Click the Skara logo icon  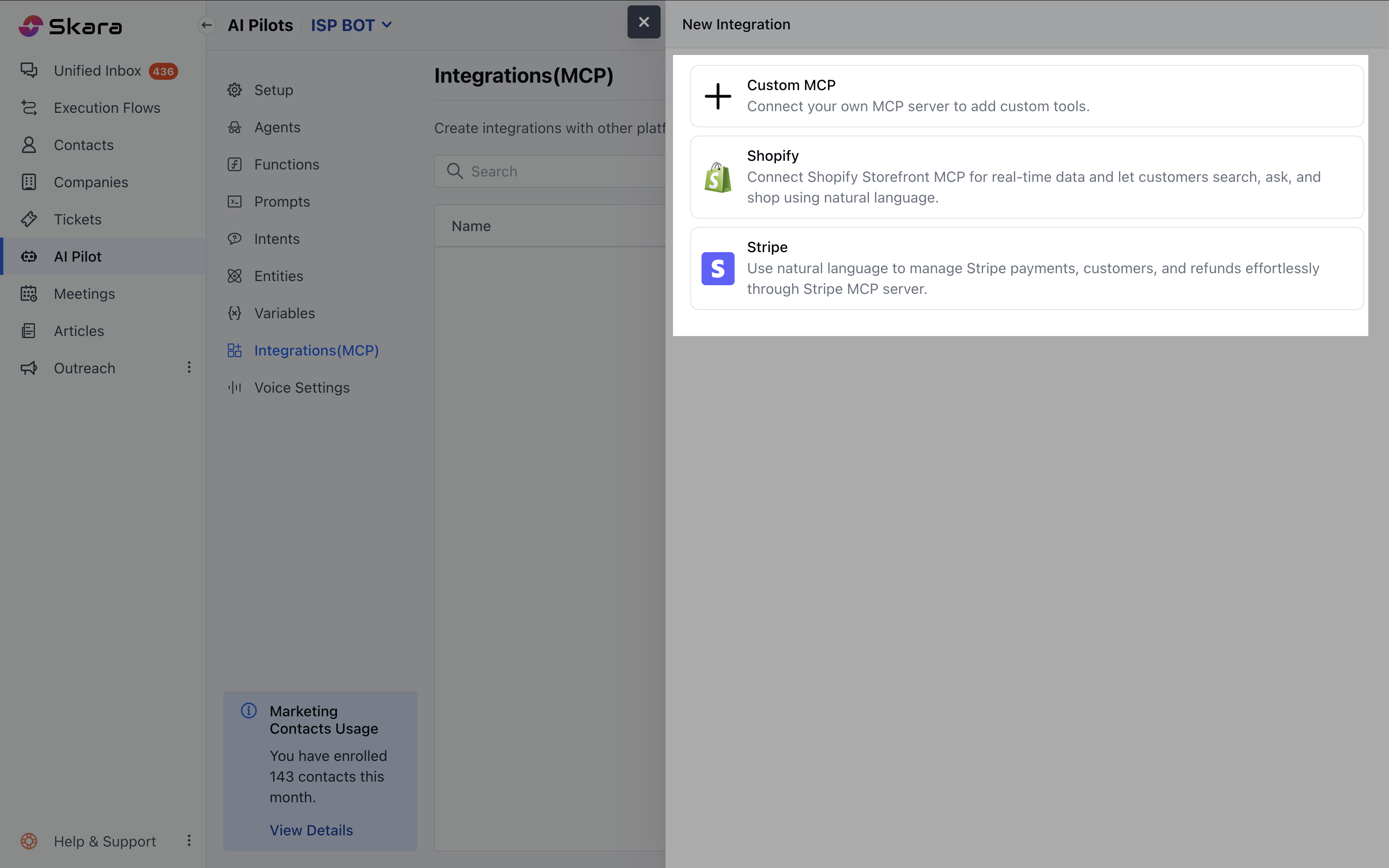[x=31, y=26]
